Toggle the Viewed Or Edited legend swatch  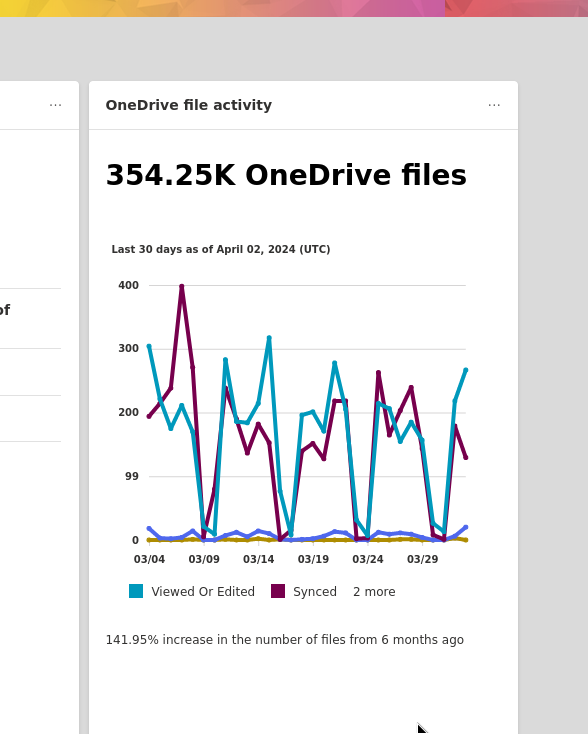[136, 591]
